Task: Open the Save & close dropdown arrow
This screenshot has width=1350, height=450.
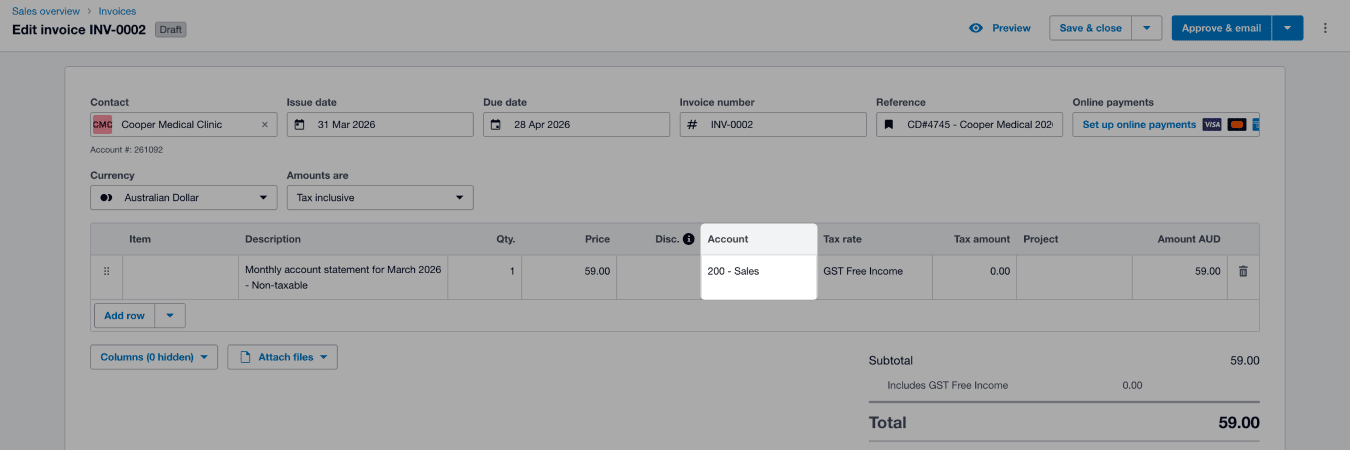Action: coord(1146,28)
